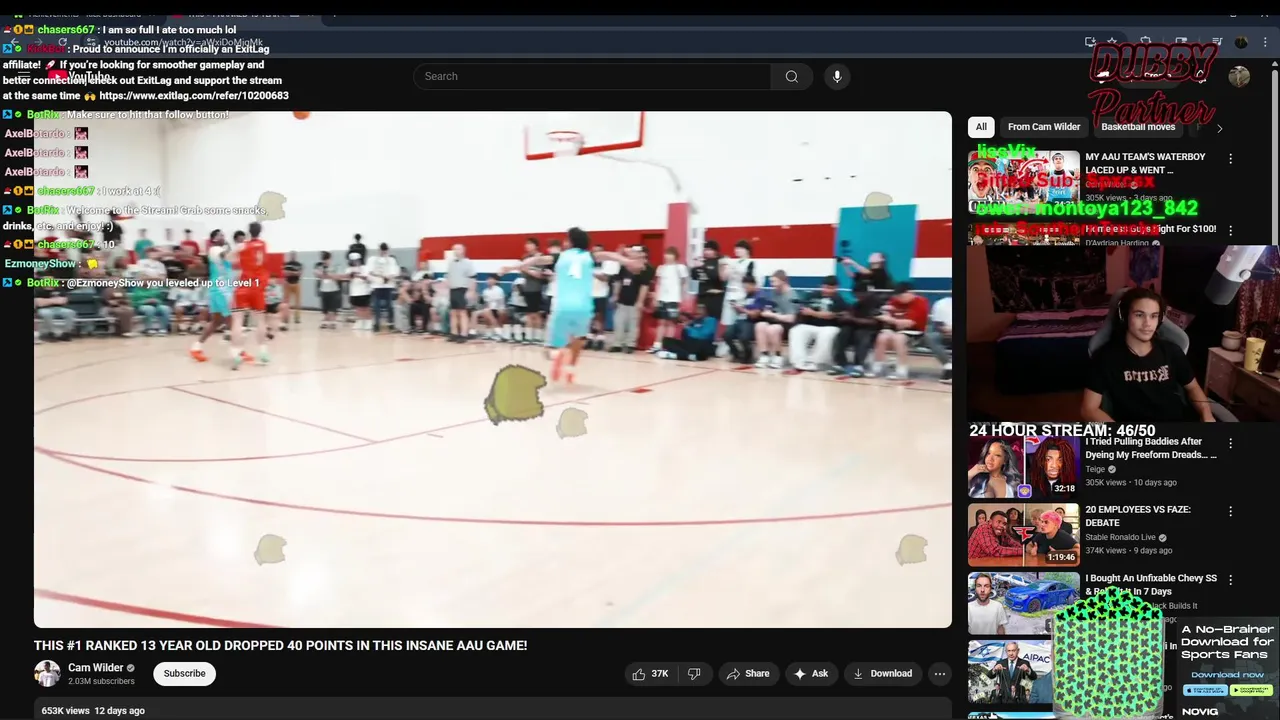
Task: Click the thumbs-down dislike button
Action: [694, 674]
